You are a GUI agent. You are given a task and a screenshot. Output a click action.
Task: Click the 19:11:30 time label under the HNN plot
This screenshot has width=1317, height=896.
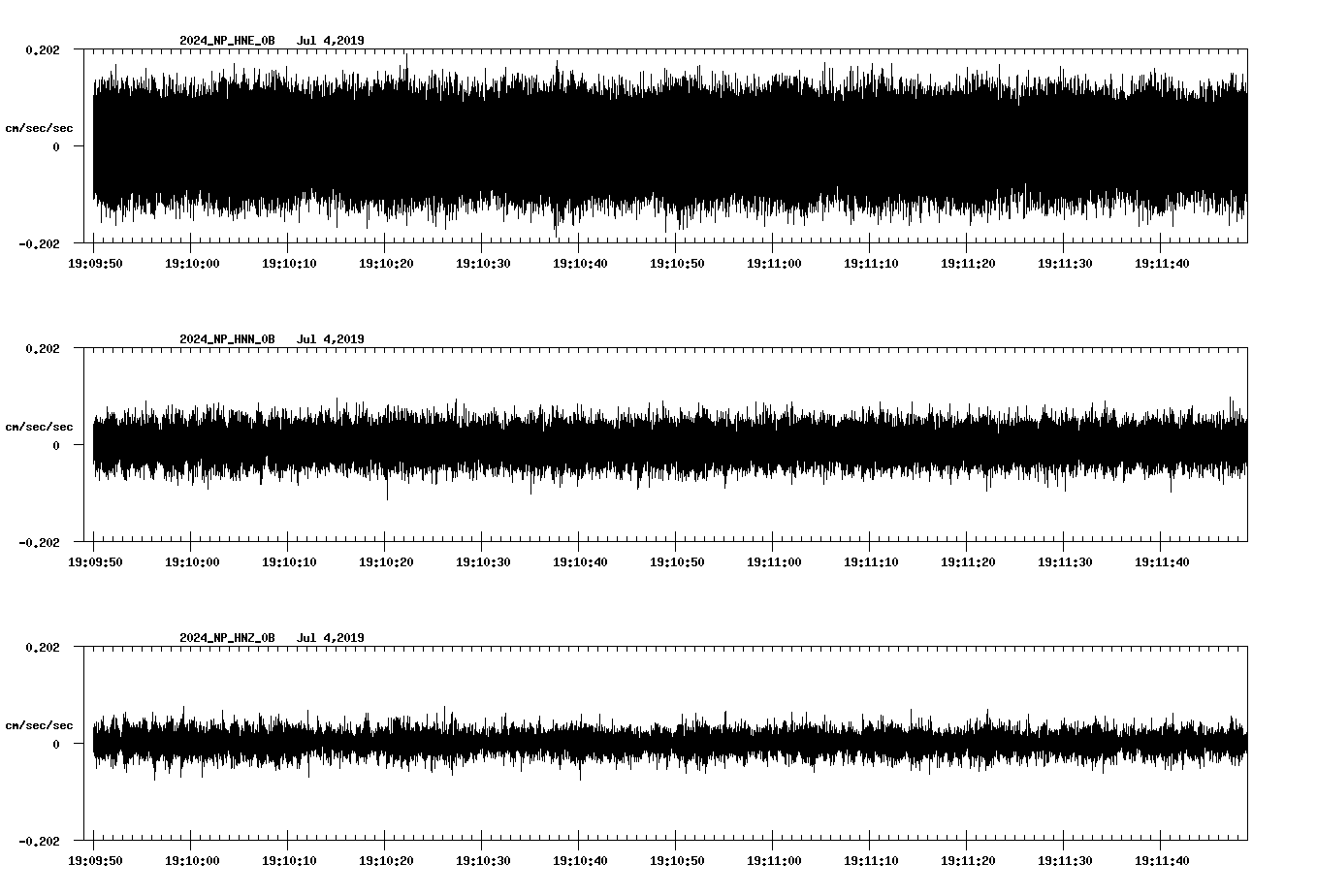tap(1065, 561)
